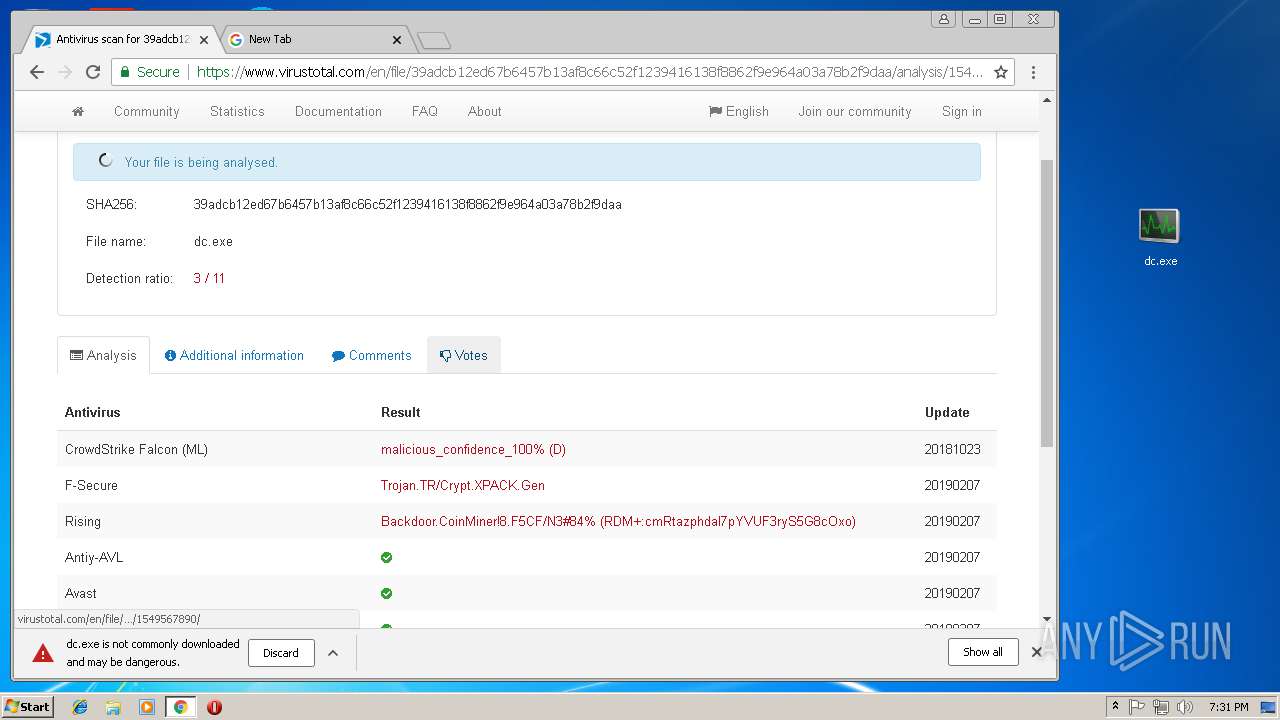The height and width of the screenshot is (720, 1280).
Task: Click Show all downloads button
Action: pos(983,652)
